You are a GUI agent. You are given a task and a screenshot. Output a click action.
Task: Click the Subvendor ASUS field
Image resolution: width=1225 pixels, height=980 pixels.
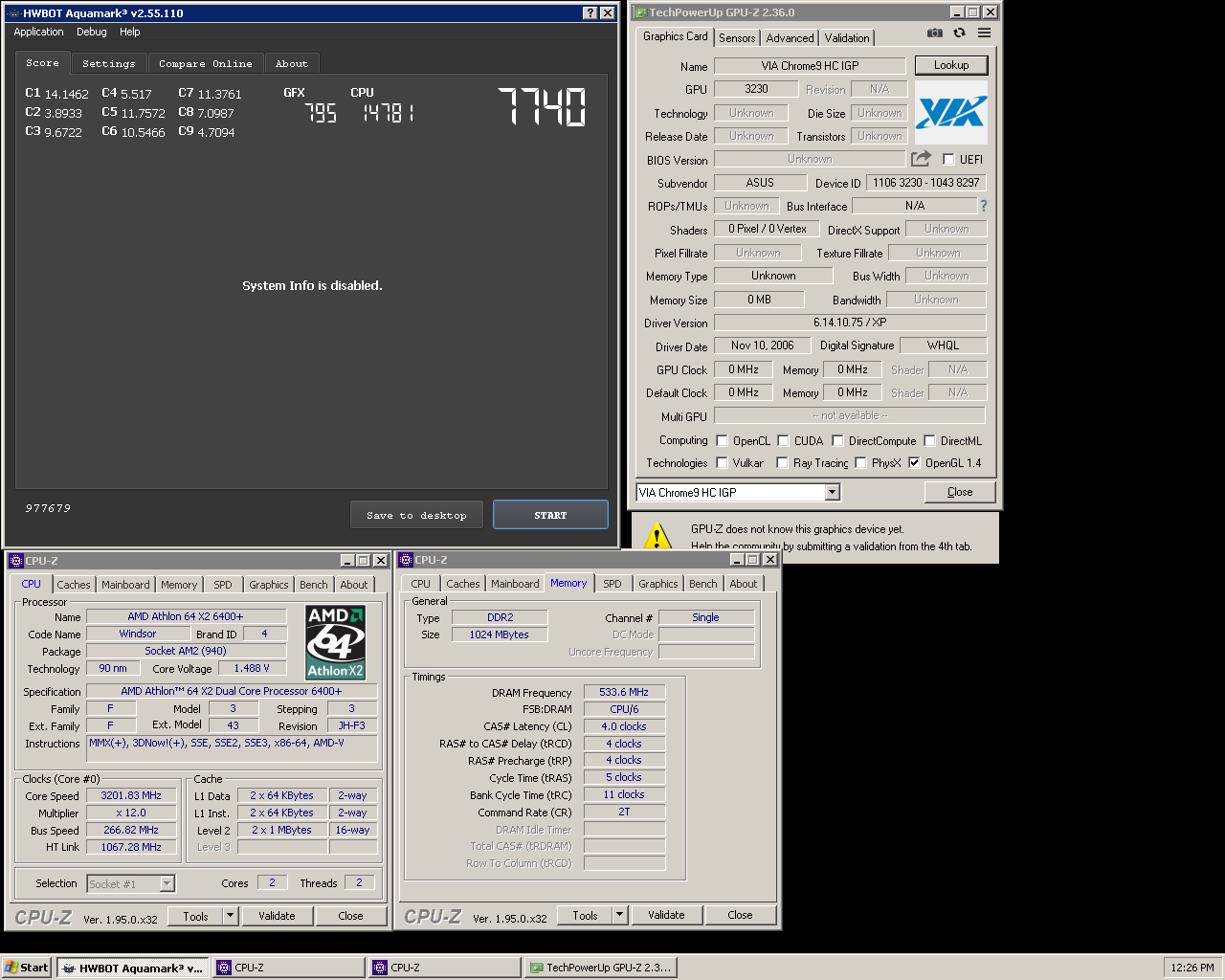760,183
